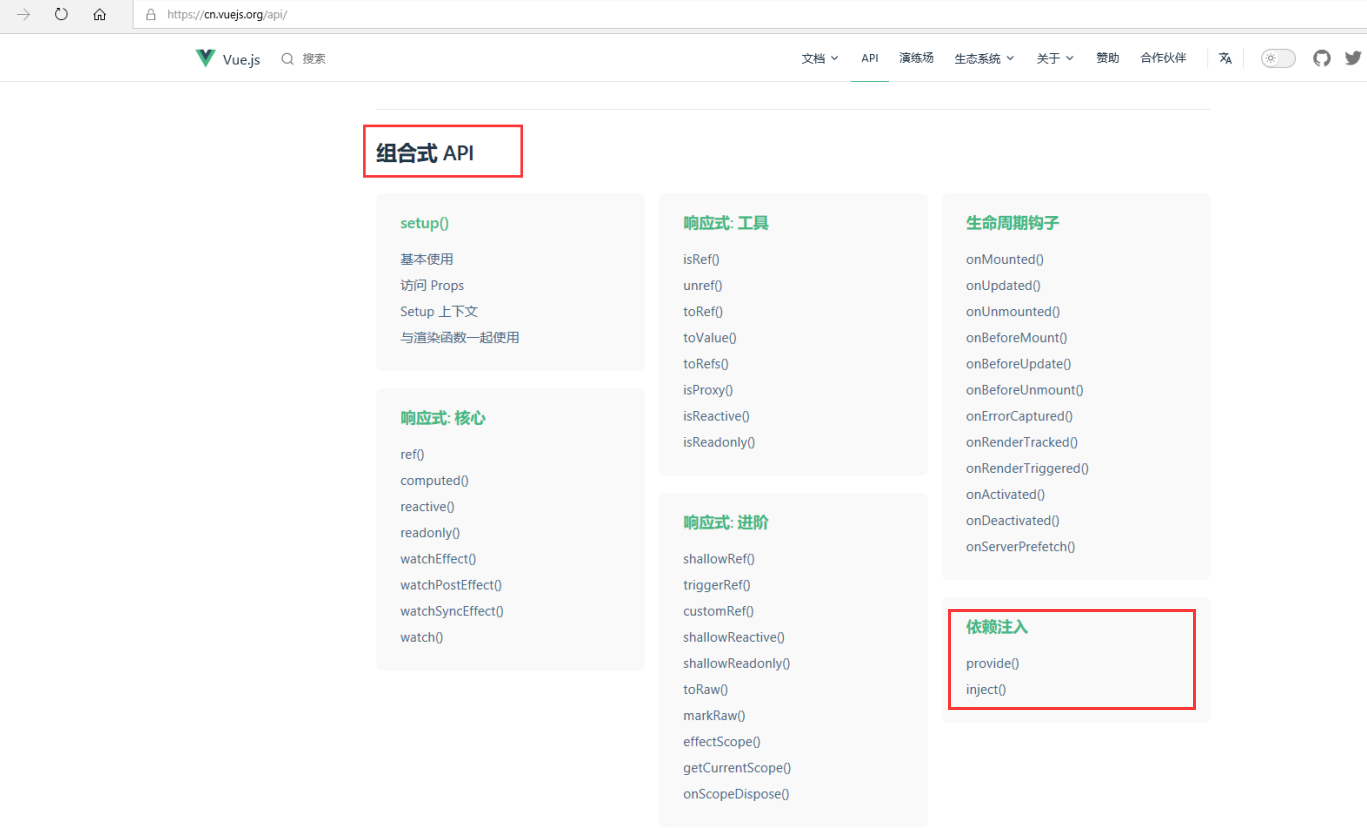The image size is (1367, 828).
Task: Open the setup() section heading link
Action: pos(425,223)
